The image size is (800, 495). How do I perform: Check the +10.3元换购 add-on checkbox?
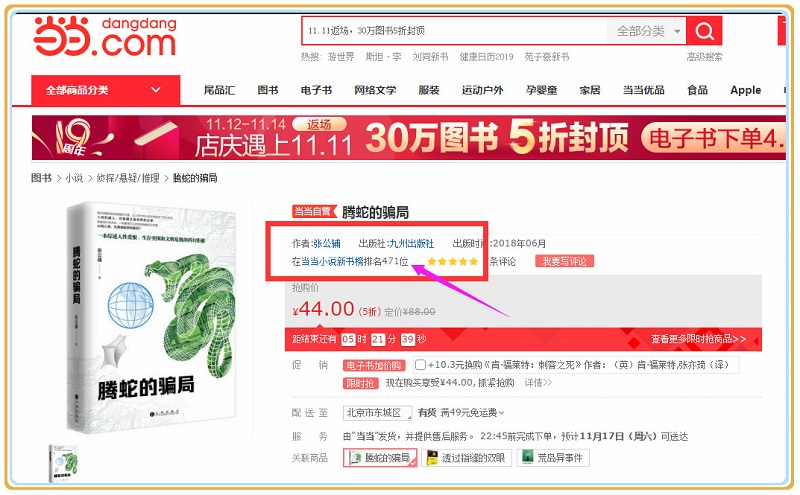(420, 365)
